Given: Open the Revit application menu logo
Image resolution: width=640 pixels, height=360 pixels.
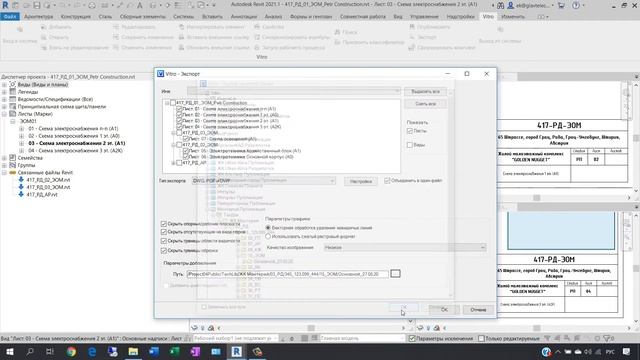Looking at the screenshot, I should click(5, 5).
